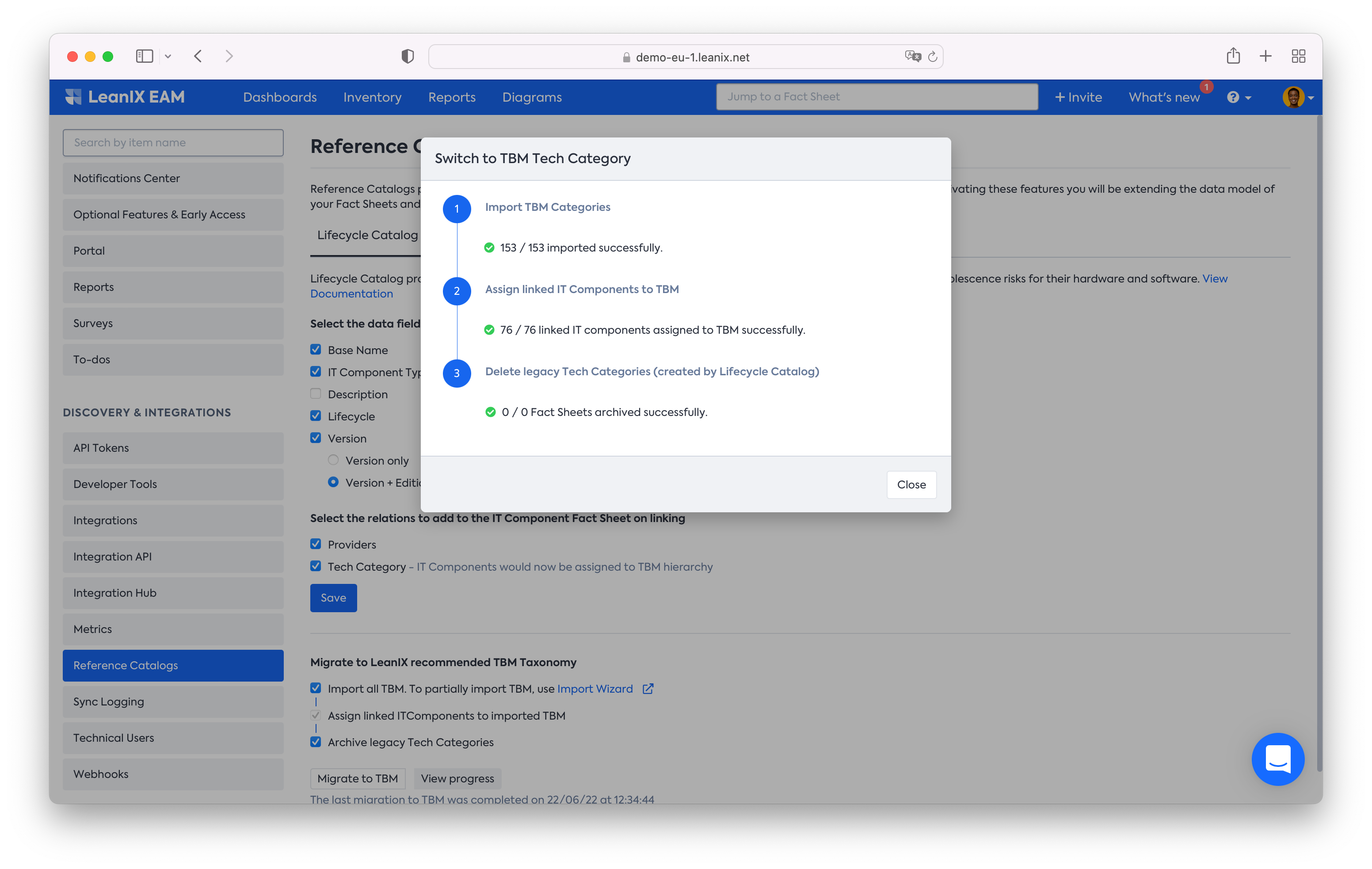Open the Import Wizard link
1372x869 pixels.
(595, 689)
